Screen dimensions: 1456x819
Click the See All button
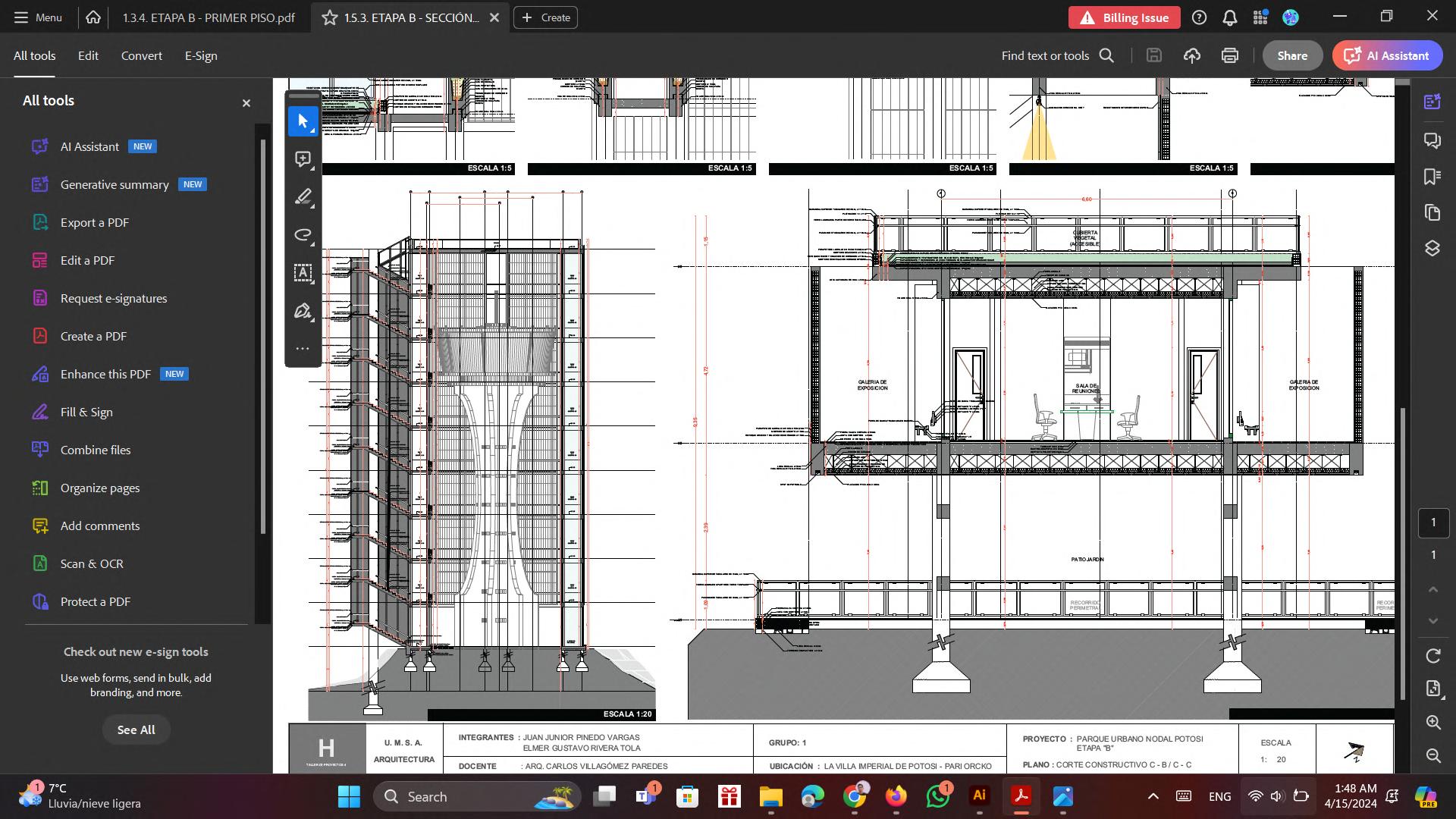pyautogui.click(x=136, y=730)
